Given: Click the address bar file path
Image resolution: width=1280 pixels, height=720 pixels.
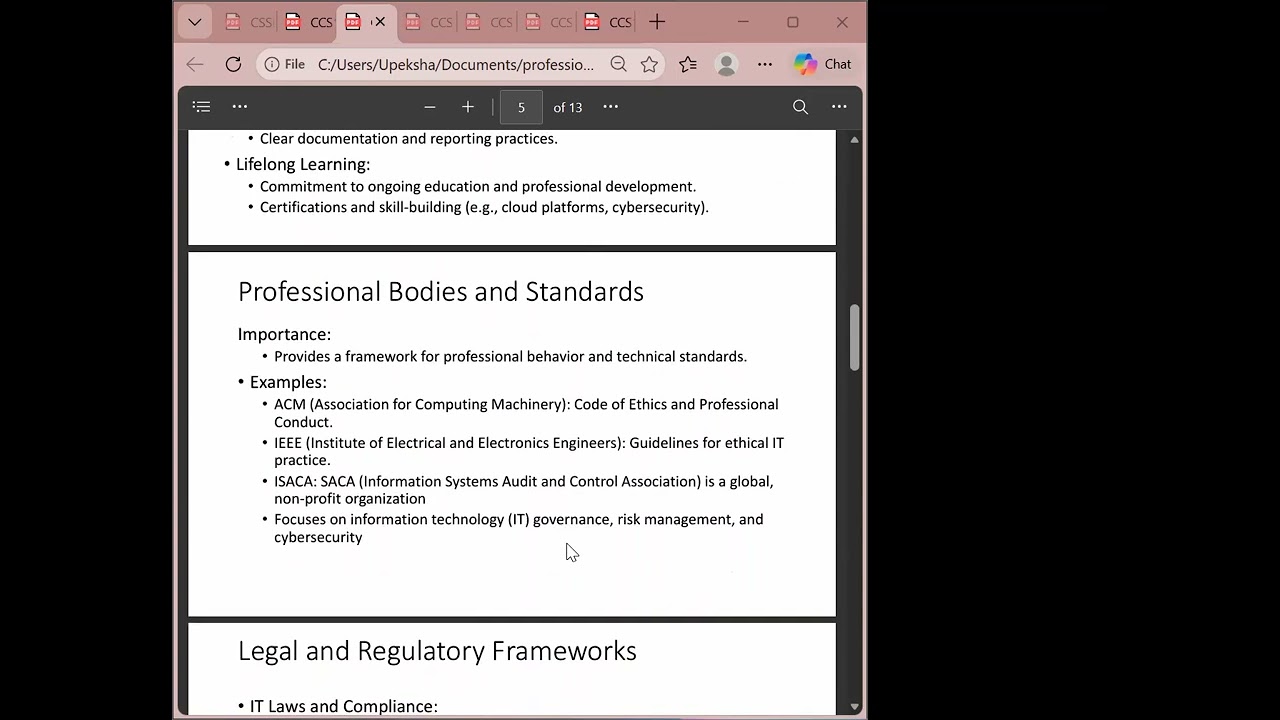Looking at the screenshot, I should coord(456,64).
